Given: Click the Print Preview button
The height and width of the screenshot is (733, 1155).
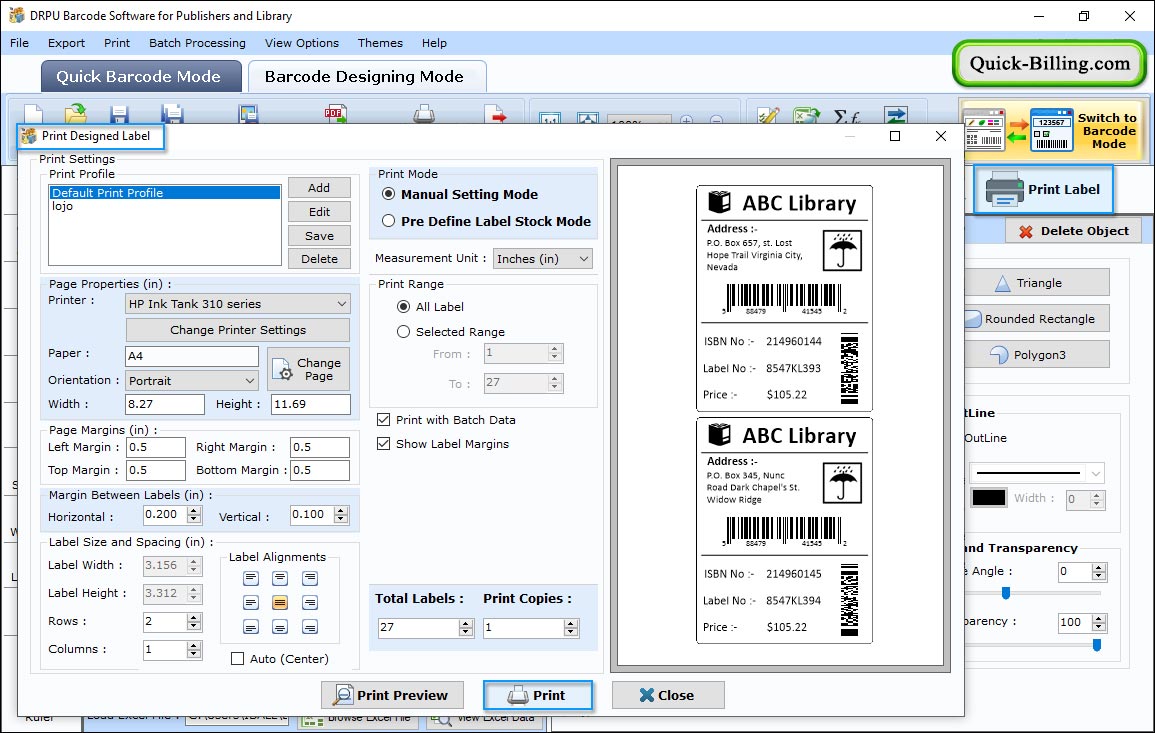Looking at the screenshot, I should (392, 695).
